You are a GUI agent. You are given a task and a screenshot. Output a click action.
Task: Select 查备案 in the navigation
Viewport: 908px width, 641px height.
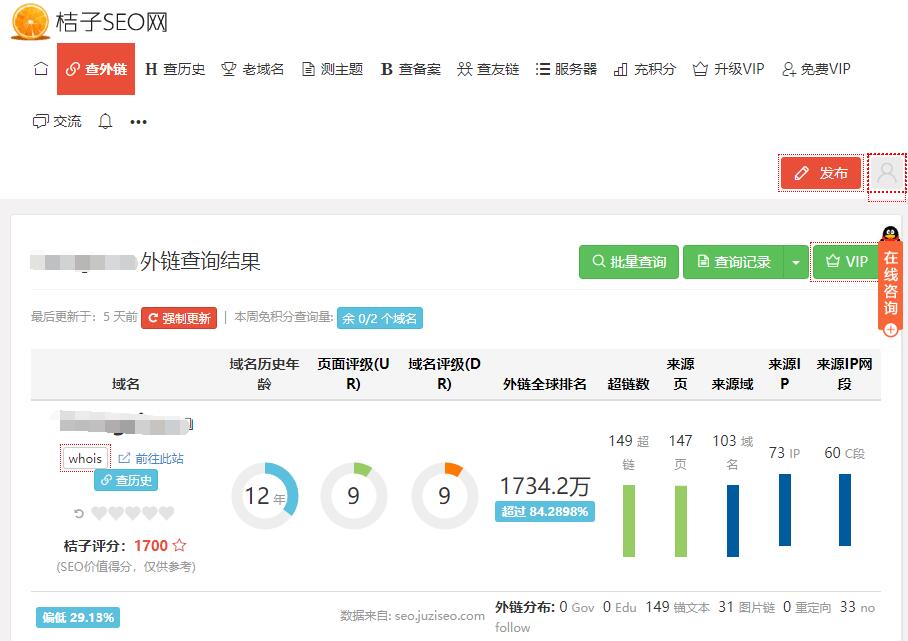411,69
